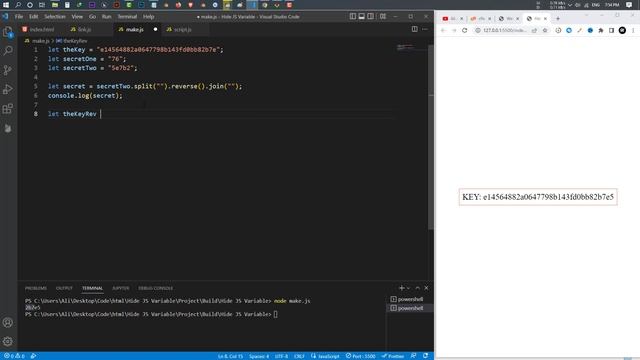Close the terminal panel
The width and height of the screenshot is (640, 360).
[426, 288]
